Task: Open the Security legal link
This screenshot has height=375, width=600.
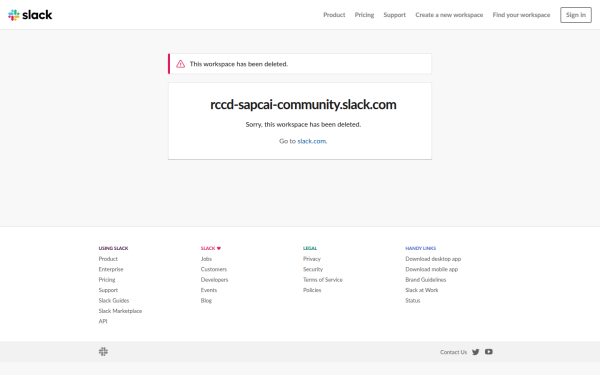Action: point(313,269)
